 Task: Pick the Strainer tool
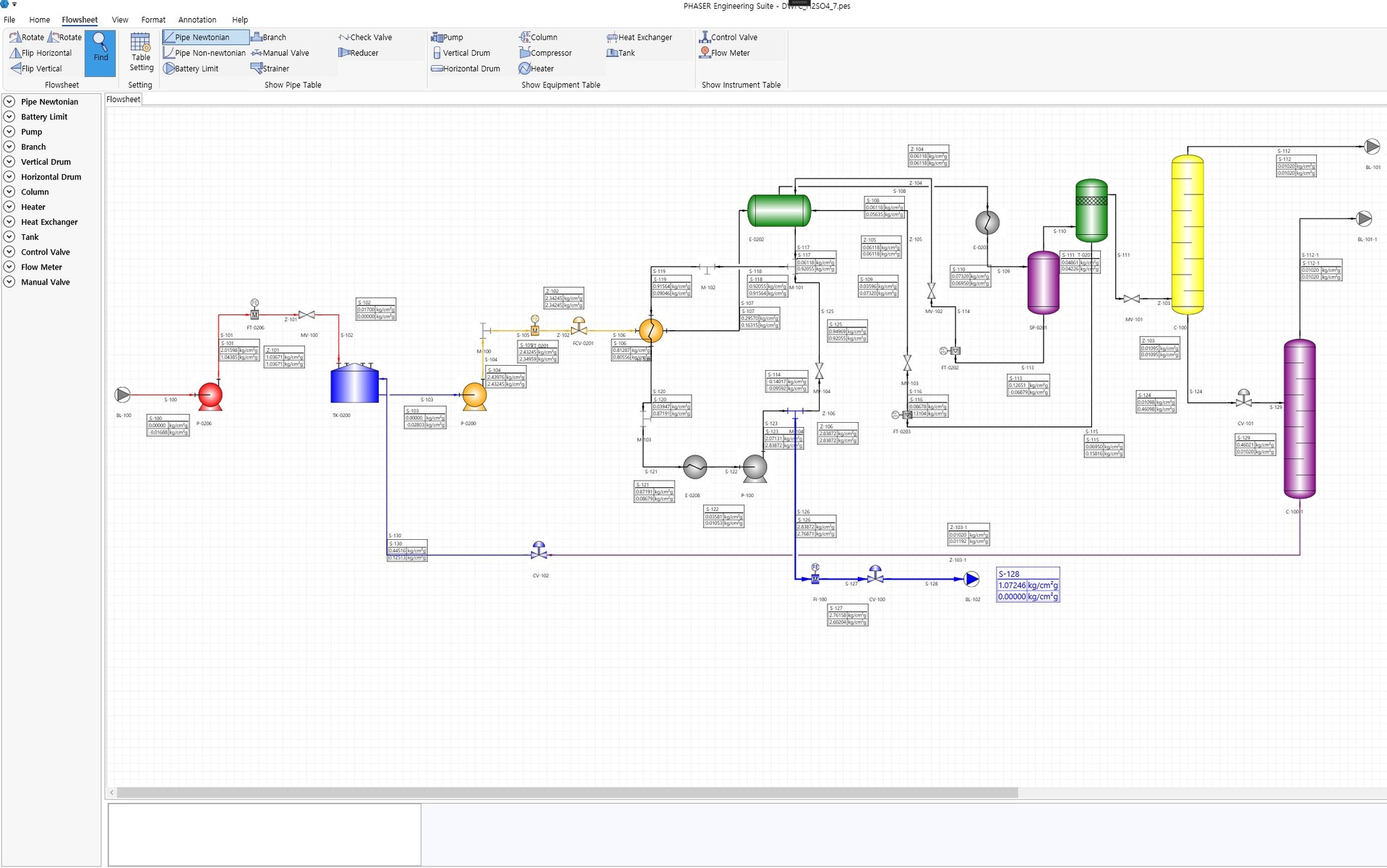[270, 69]
